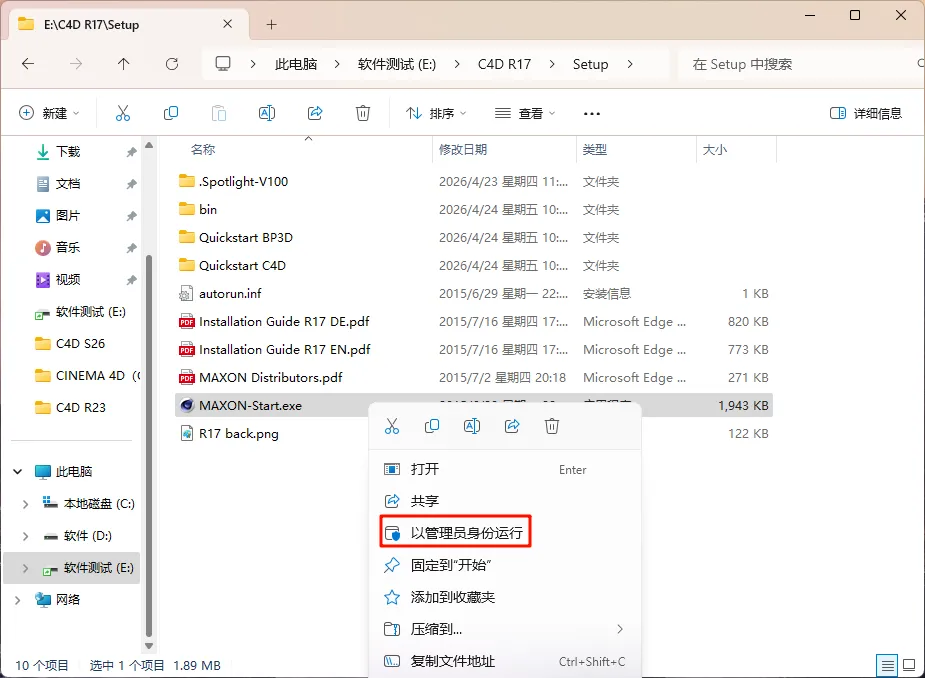Click the Share icon in the main toolbar
This screenshot has height=678, width=925.
315,113
